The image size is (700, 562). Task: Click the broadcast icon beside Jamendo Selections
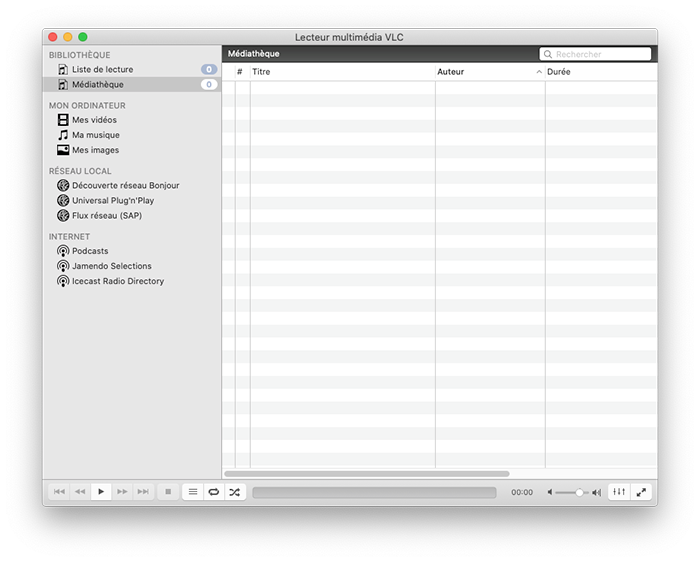63,266
